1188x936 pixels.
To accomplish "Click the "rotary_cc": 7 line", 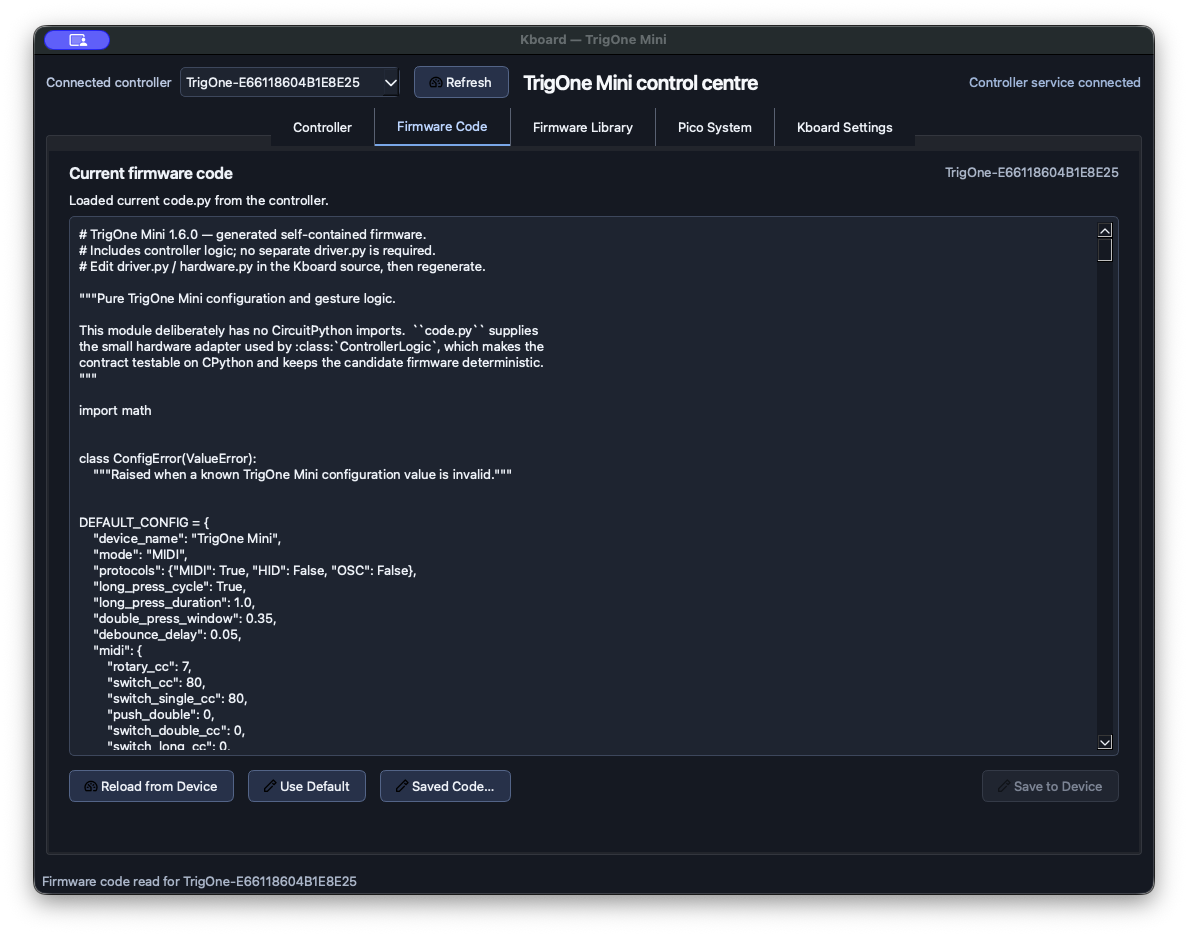I will (149, 666).
